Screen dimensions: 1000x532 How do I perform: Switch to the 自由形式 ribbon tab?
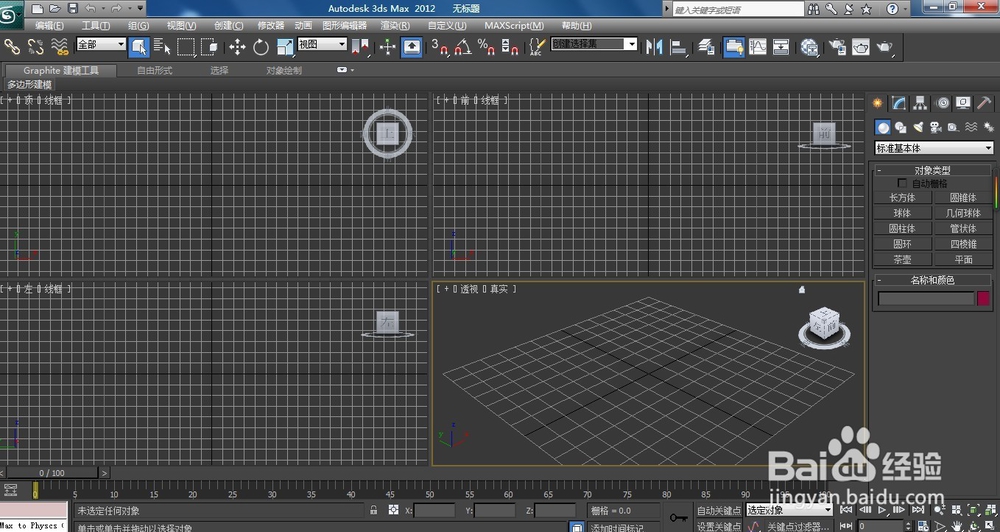155,71
